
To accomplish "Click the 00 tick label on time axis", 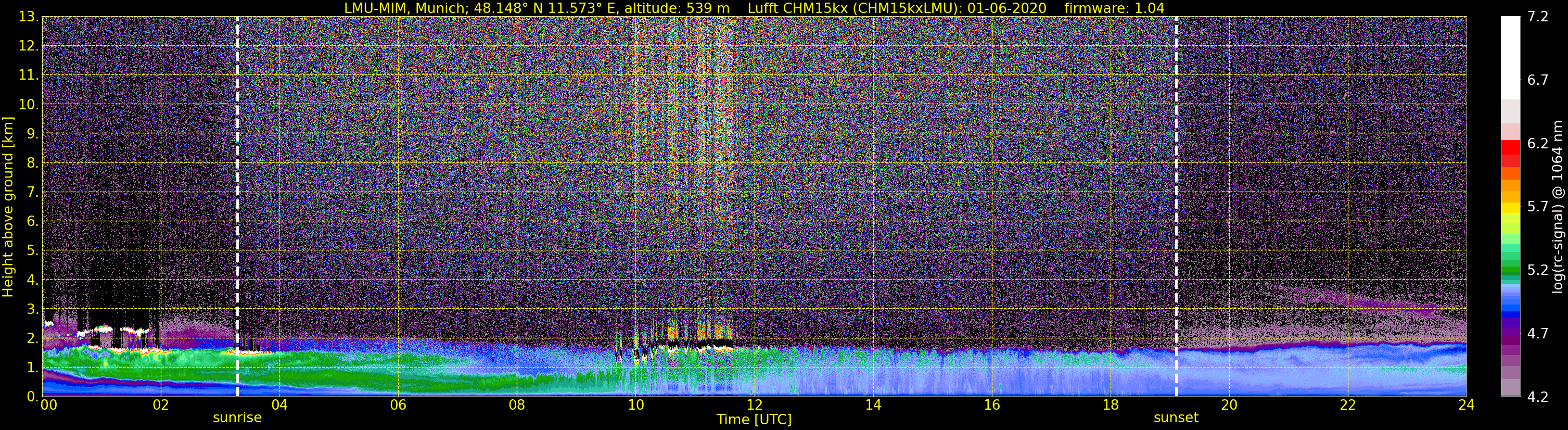I will 49,404.
